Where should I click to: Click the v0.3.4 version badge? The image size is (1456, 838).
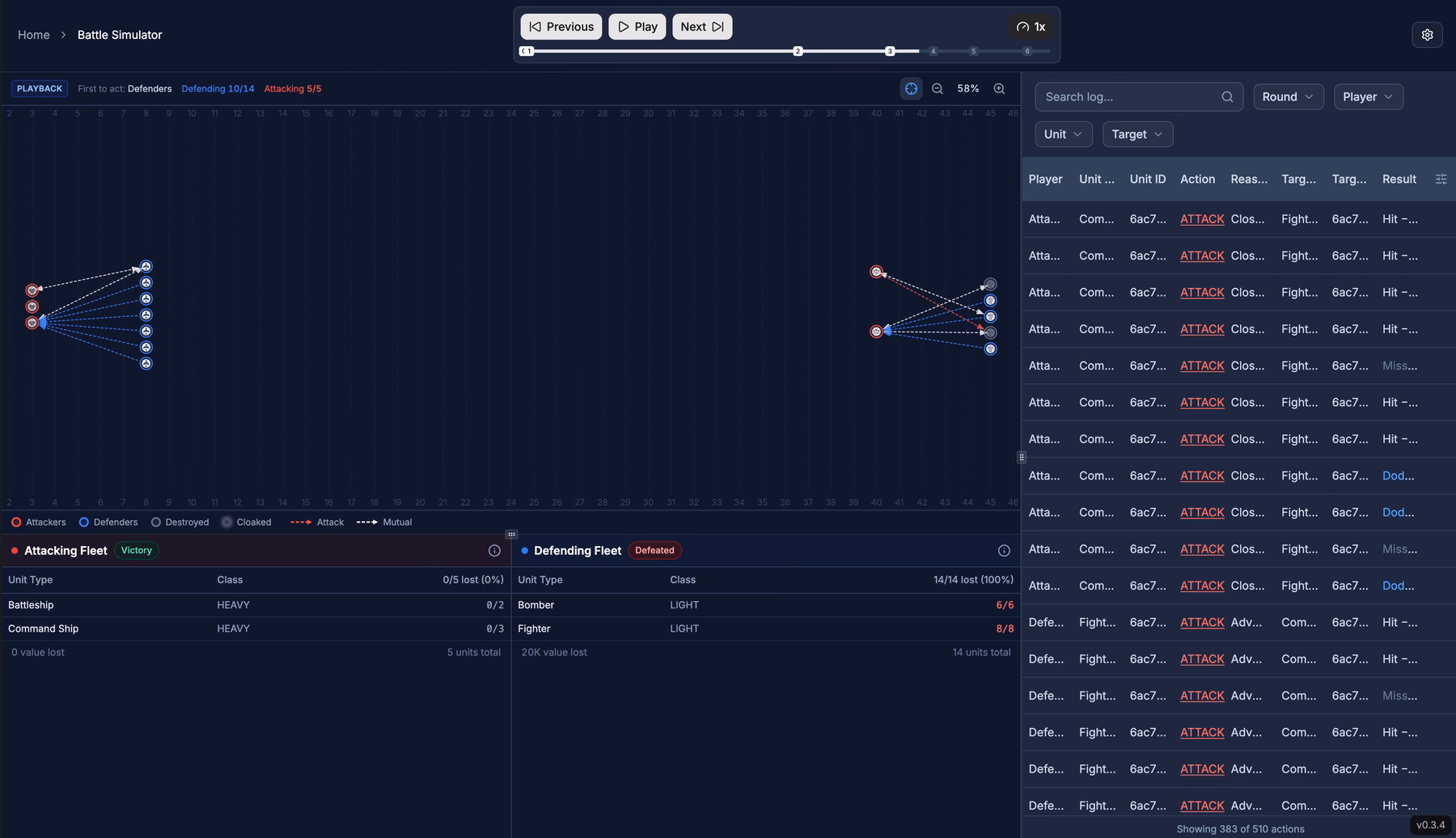pos(1430,825)
